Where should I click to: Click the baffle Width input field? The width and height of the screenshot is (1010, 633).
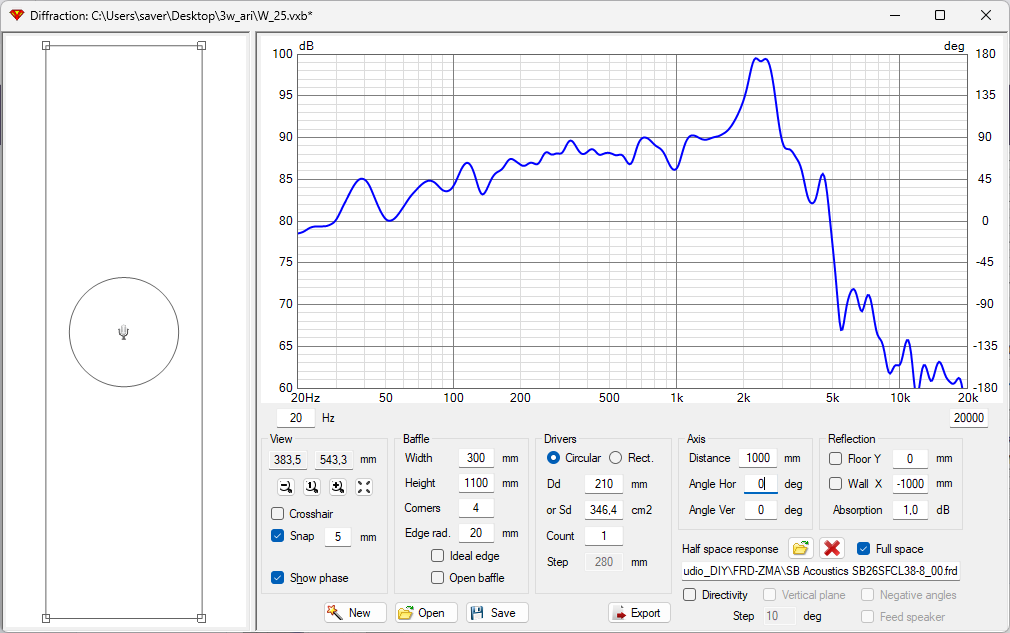point(476,458)
